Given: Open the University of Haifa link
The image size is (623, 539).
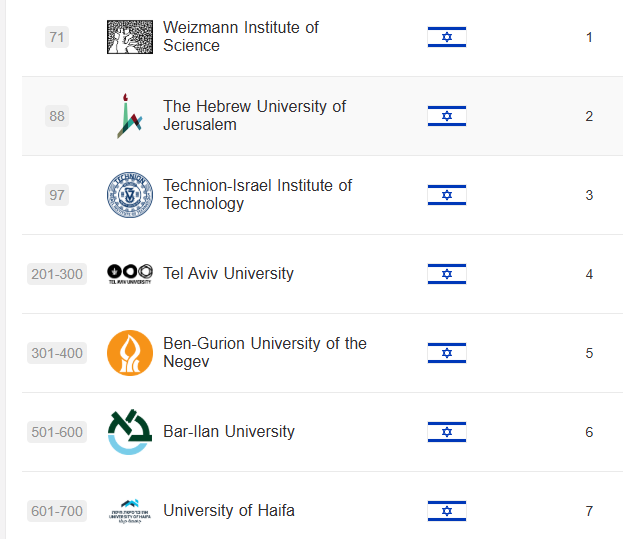Looking at the screenshot, I should tap(229, 511).
